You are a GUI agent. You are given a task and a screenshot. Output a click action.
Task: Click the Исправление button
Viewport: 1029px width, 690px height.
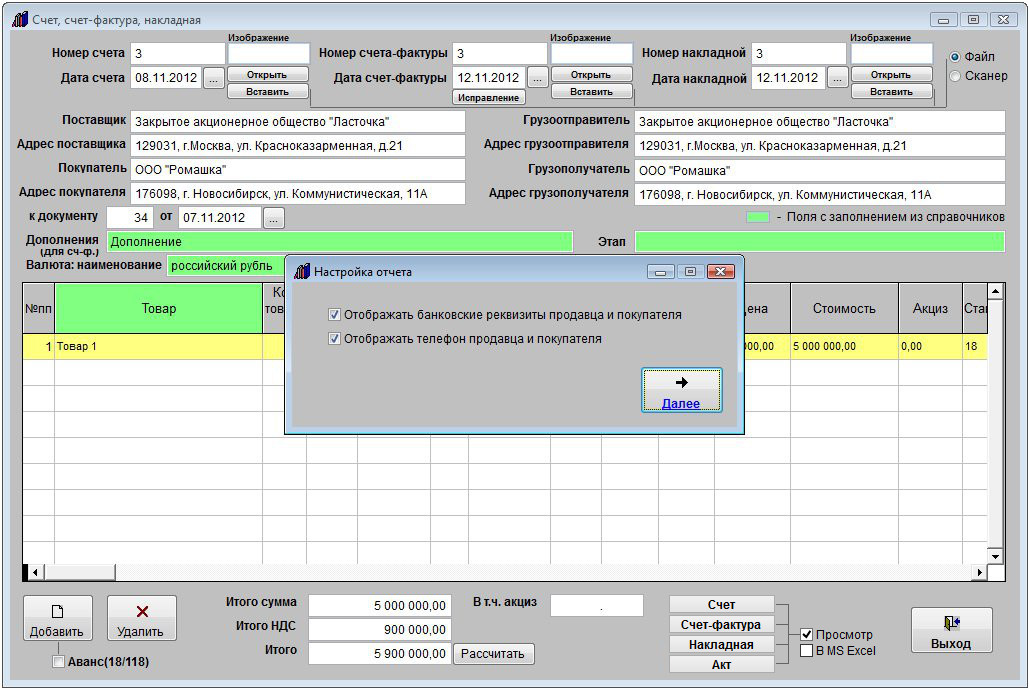[x=489, y=98]
